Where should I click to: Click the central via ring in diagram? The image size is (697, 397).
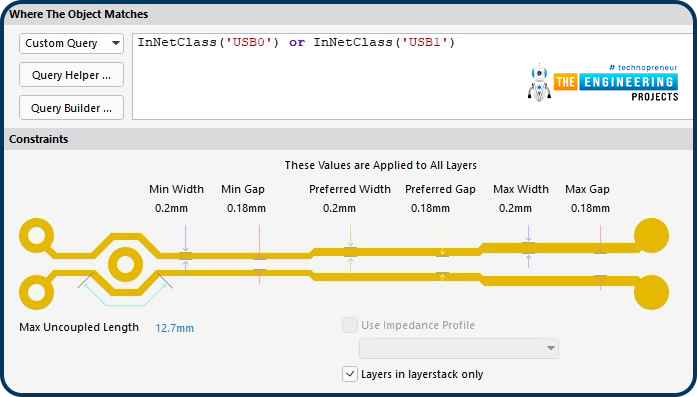click(125, 265)
